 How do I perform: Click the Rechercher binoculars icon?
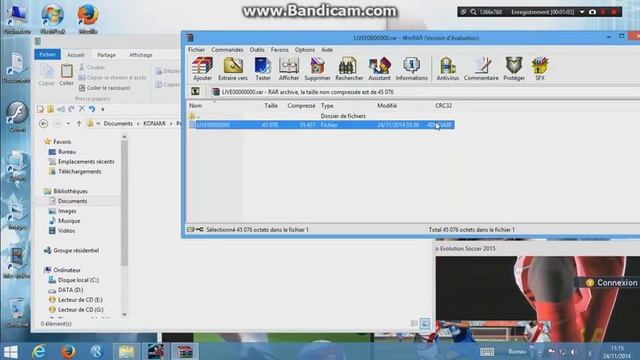tap(349, 69)
